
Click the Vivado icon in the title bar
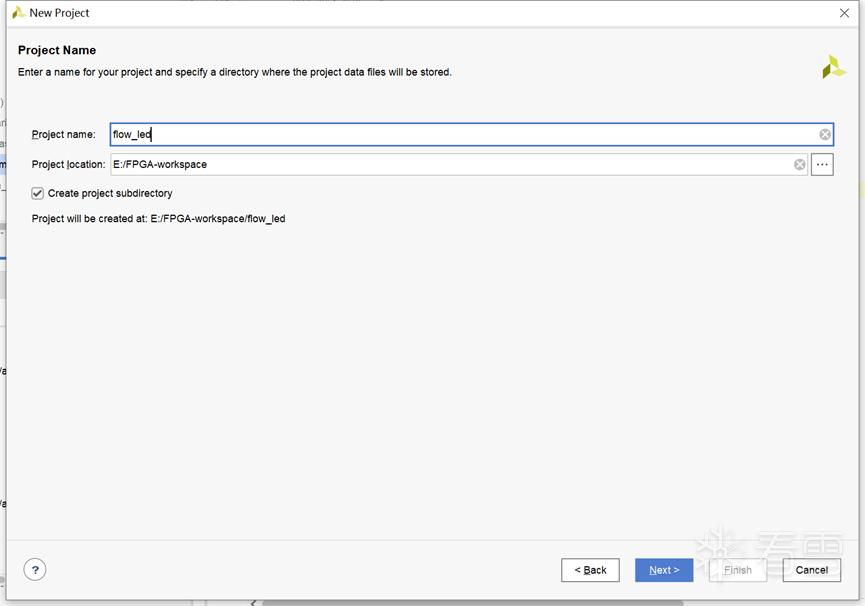pos(18,13)
